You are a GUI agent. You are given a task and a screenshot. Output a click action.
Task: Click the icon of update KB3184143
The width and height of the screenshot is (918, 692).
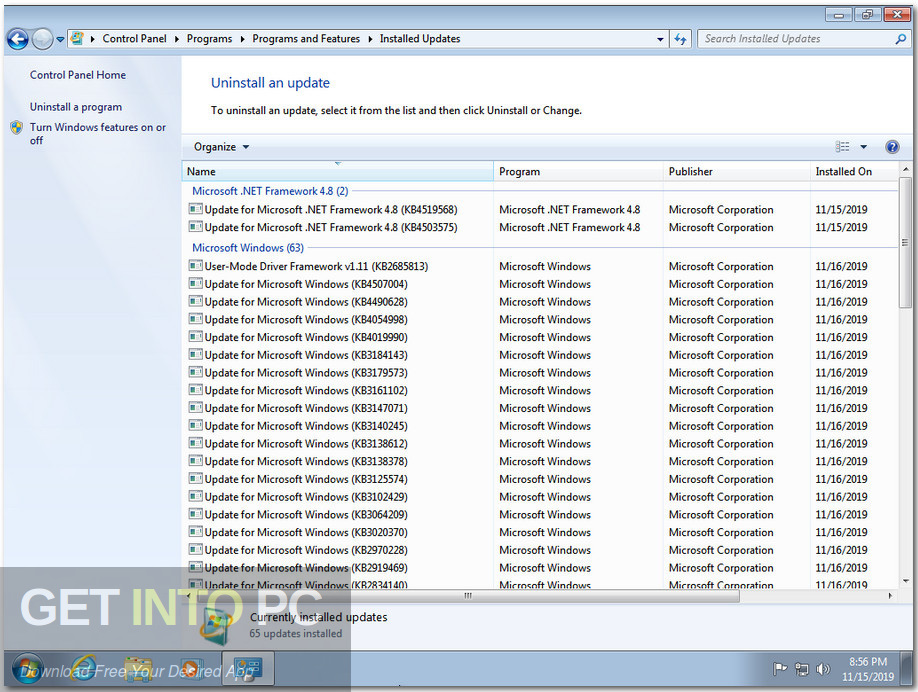pos(196,355)
